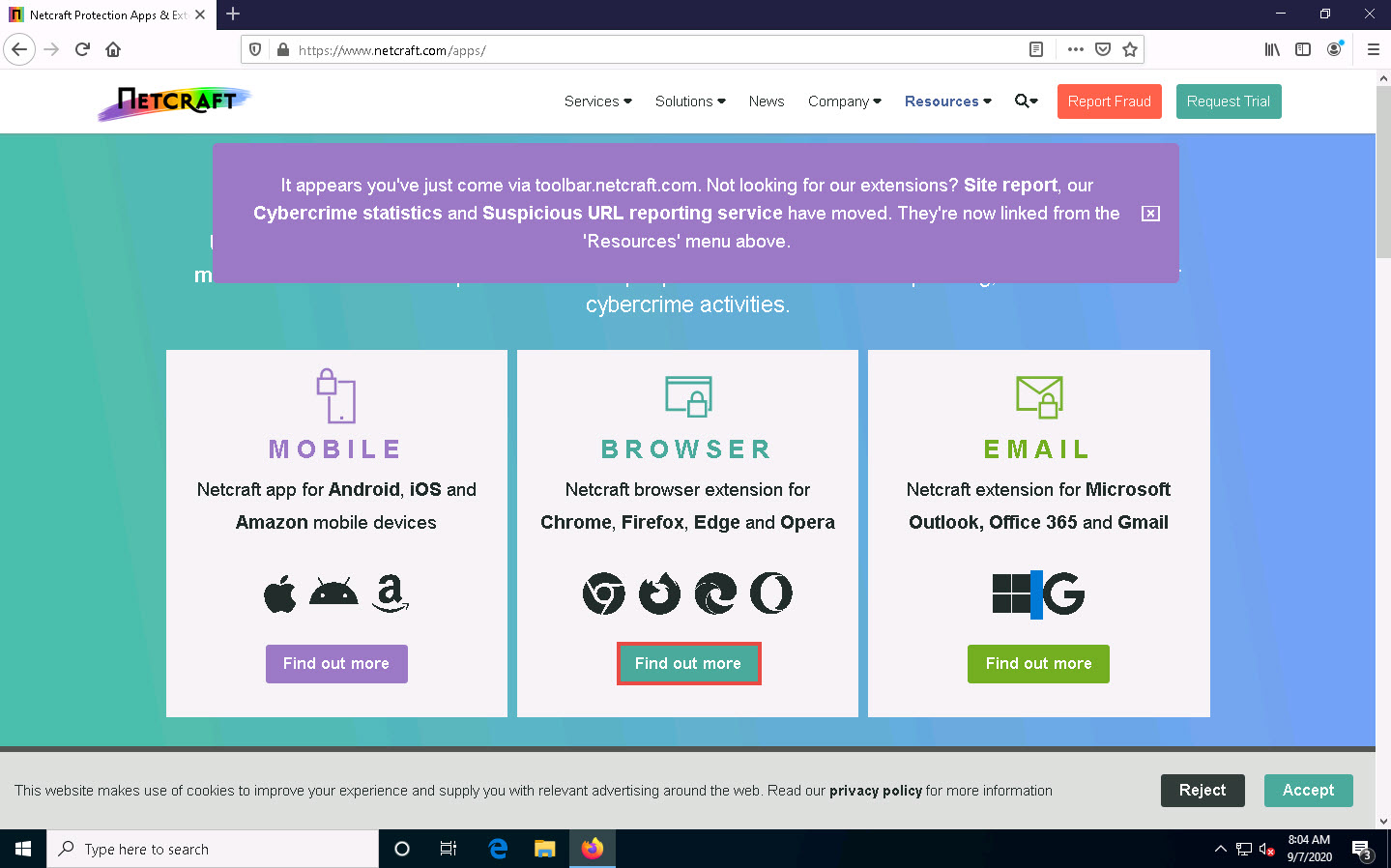The height and width of the screenshot is (868, 1391).
Task: Open Task View on the taskbar
Action: coord(449,849)
